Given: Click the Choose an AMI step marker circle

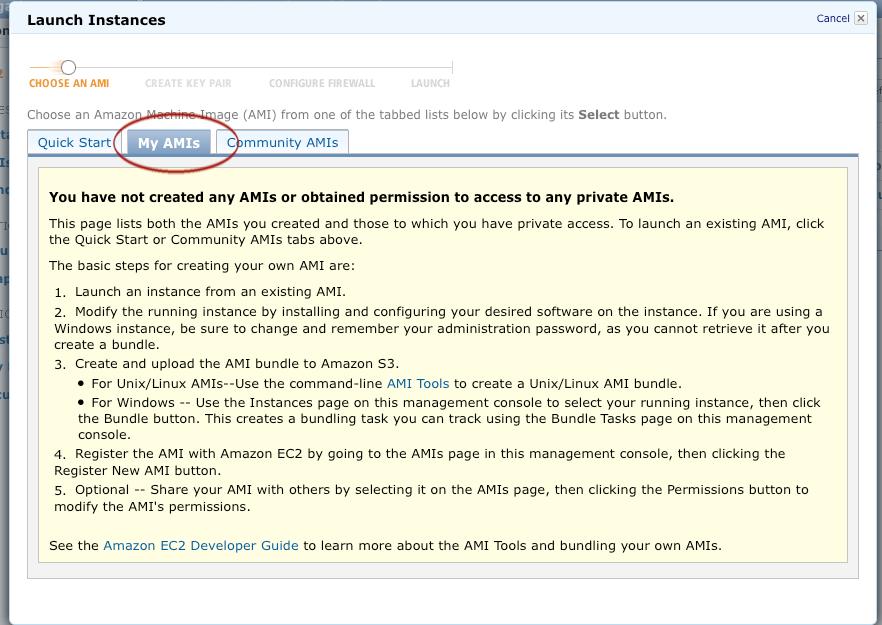Looking at the screenshot, I should [x=69, y=68].
